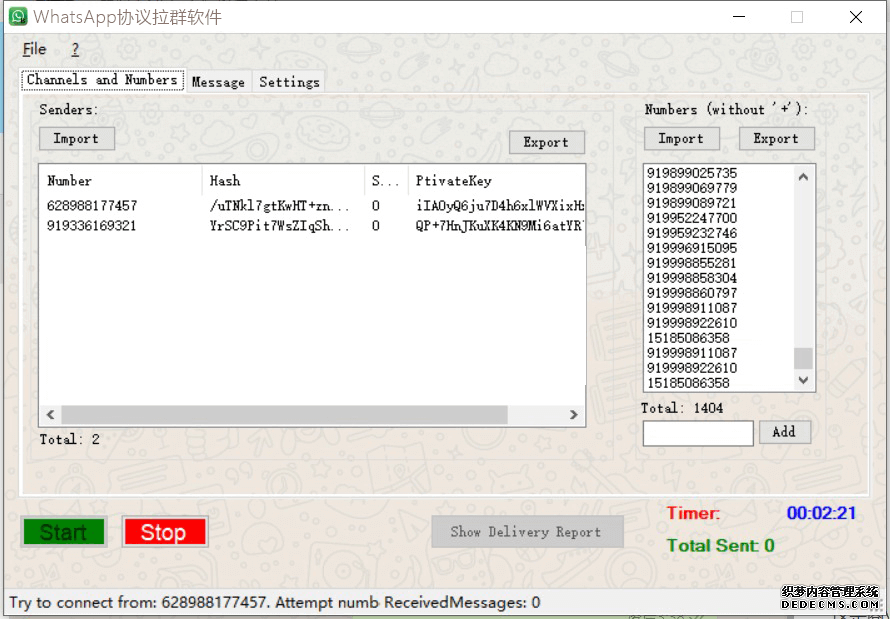Select number 919996915095 in the list

coord(692,248)
